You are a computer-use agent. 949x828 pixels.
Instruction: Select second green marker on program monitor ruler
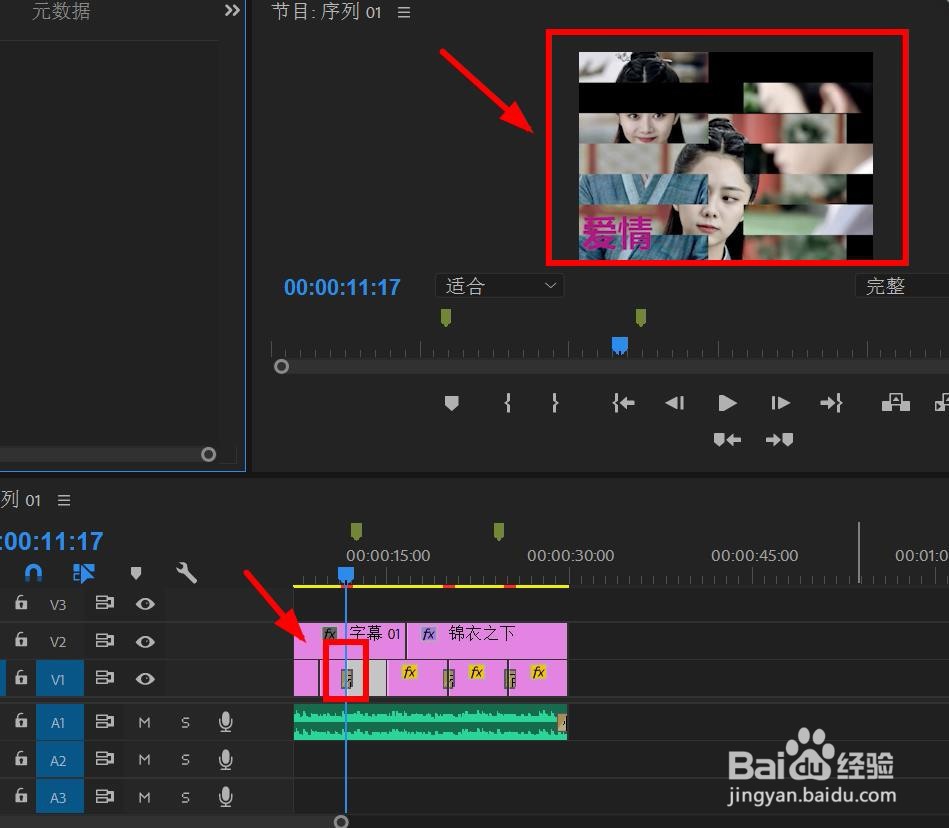(x=641, y=317)
